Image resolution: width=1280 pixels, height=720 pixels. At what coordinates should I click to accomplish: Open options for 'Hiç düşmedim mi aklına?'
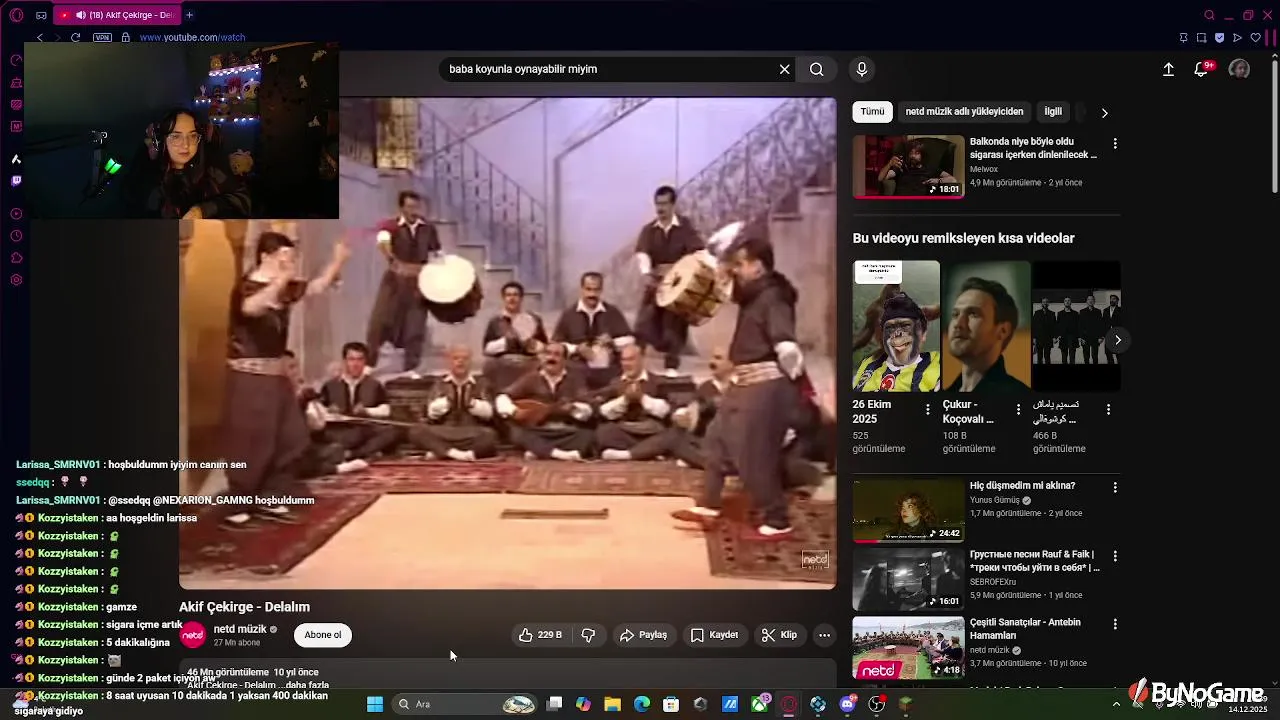coord(1115,487)
